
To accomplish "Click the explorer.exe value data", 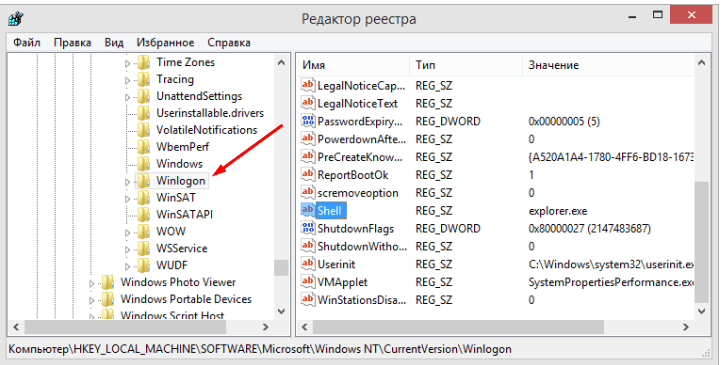I will (558, 211).
